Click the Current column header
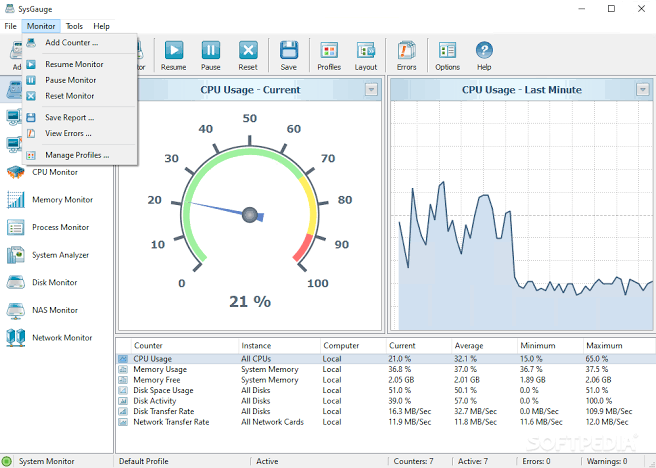 coord(419,345)
